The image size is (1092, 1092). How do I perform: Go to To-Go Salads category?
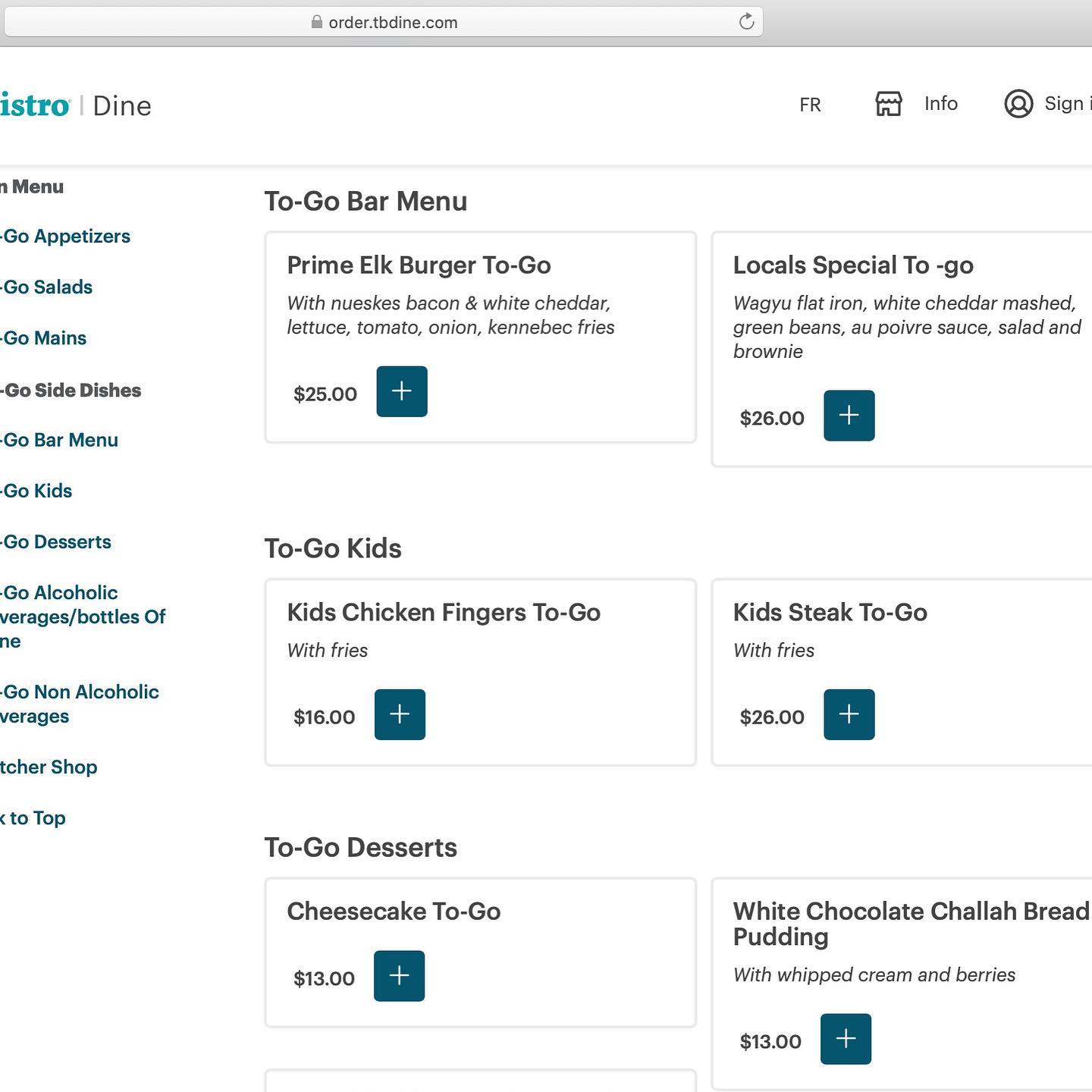(x=47, y=287)
